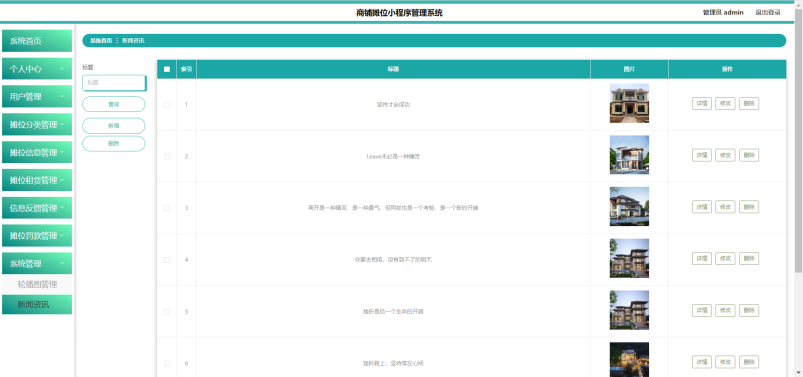Expand the 个人中心 sidebar menu
803x377 pixels.
pos(37,69)
